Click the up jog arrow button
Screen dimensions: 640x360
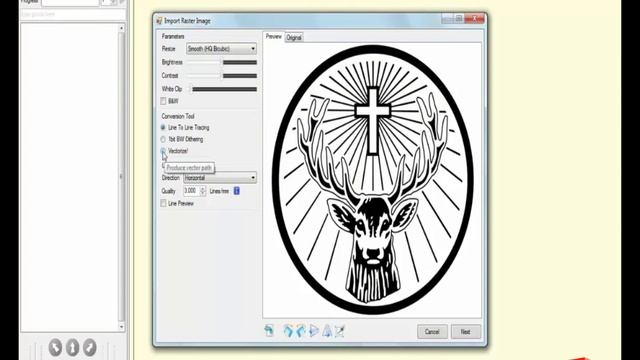pos(72,347)
